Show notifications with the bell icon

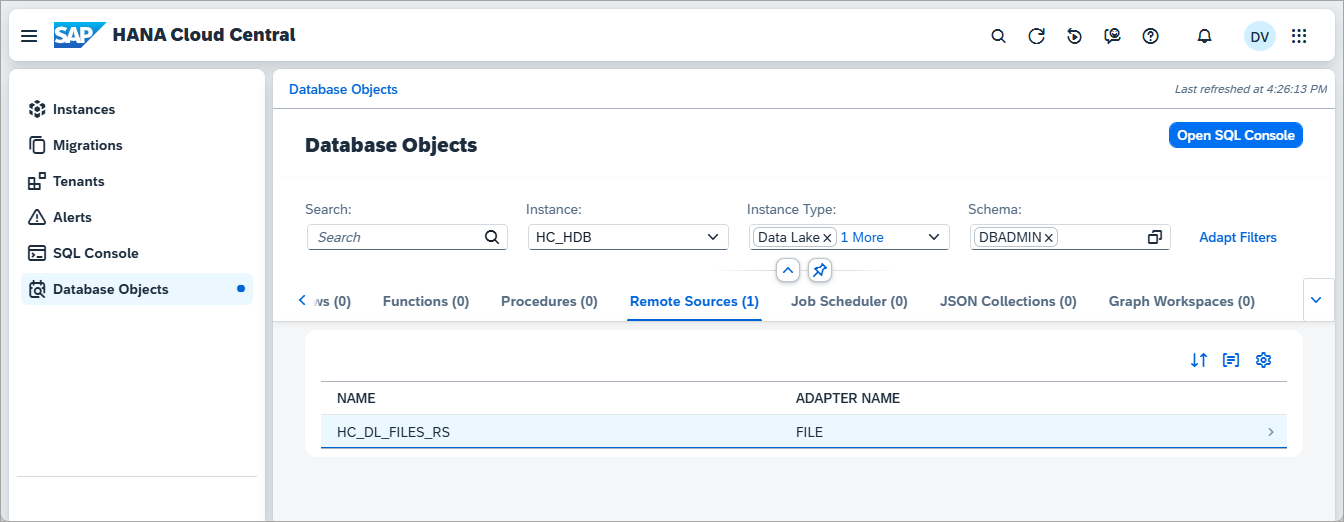[1204, 36]
